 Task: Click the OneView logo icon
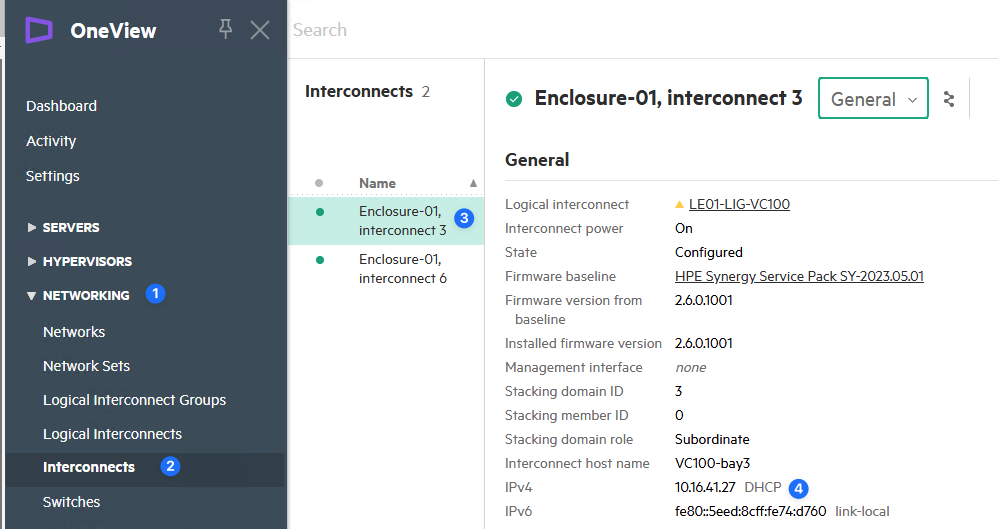tap(38, 31)
